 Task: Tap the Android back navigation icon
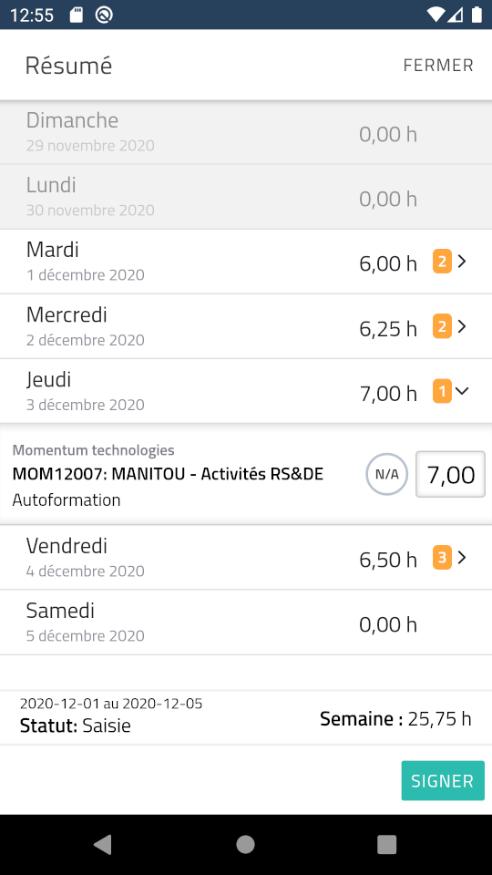click(x=102, y=845)
